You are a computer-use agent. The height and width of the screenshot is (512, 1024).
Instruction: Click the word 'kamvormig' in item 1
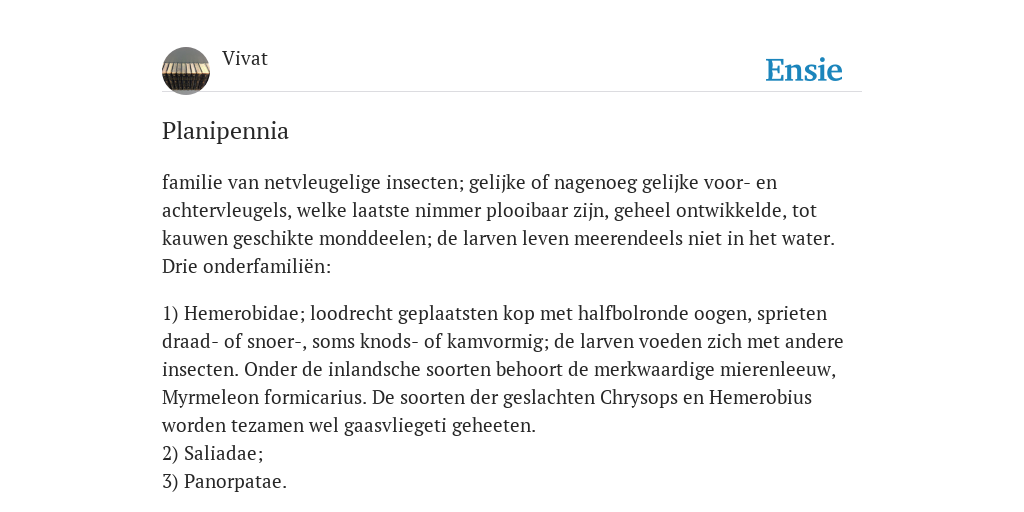[490, 342]
